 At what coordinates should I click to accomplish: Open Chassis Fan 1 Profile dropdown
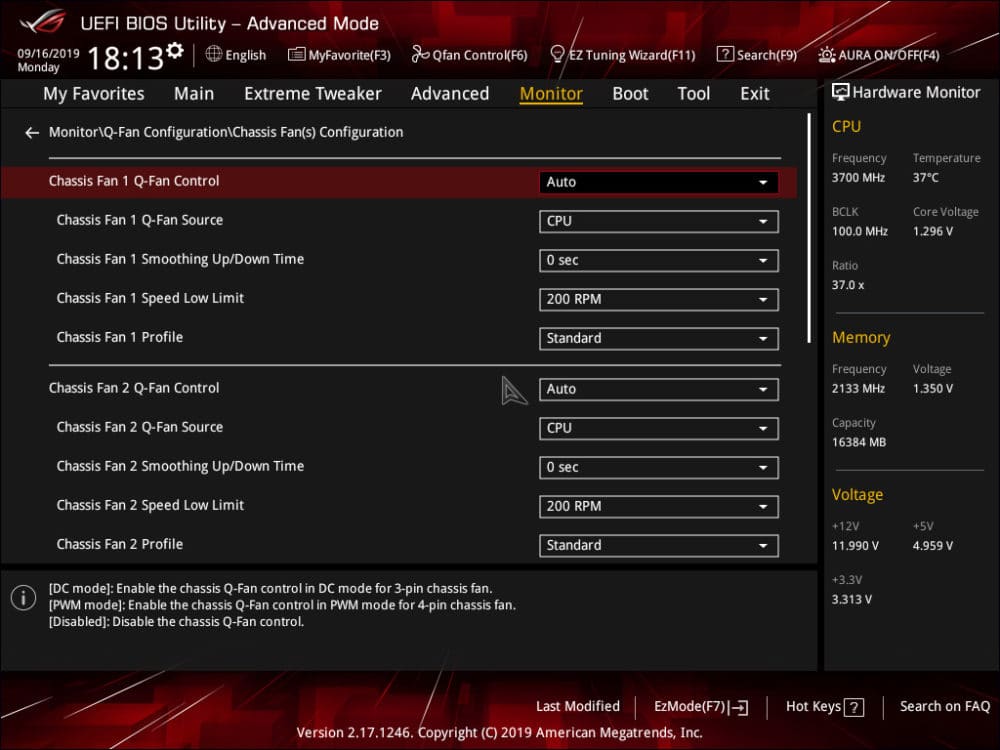pos(658,338)
